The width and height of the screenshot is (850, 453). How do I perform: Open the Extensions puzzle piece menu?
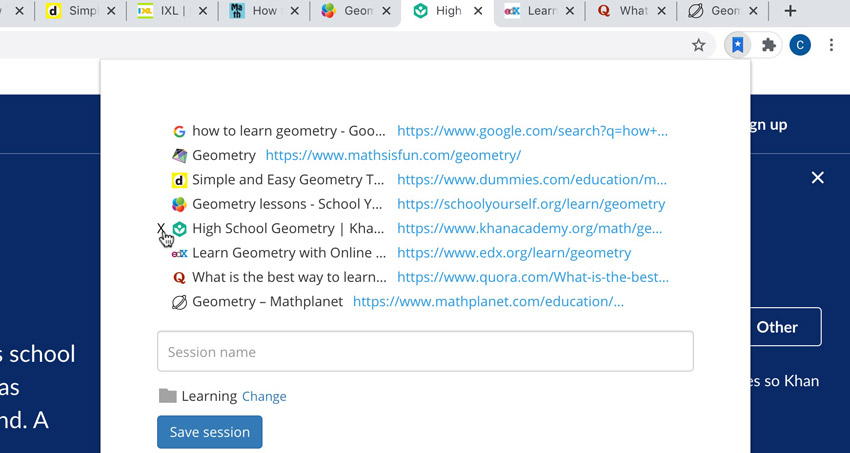768,45
